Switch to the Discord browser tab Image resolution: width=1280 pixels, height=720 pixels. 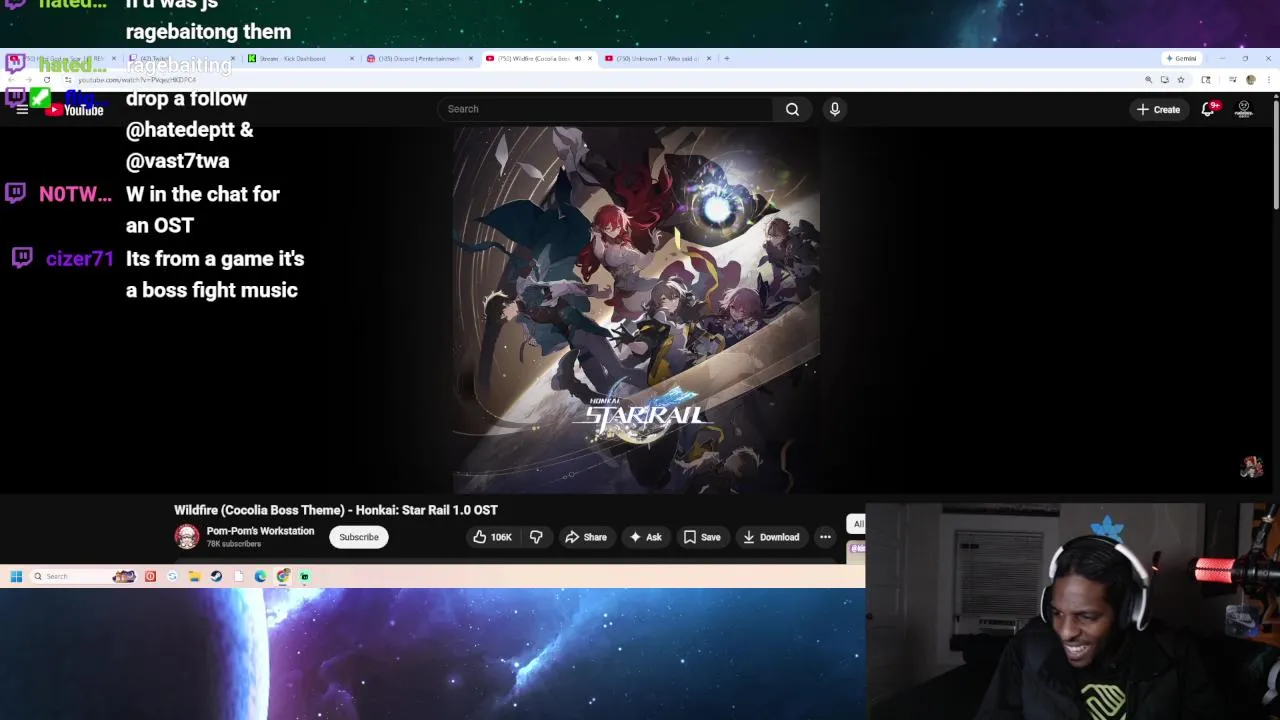419,59
